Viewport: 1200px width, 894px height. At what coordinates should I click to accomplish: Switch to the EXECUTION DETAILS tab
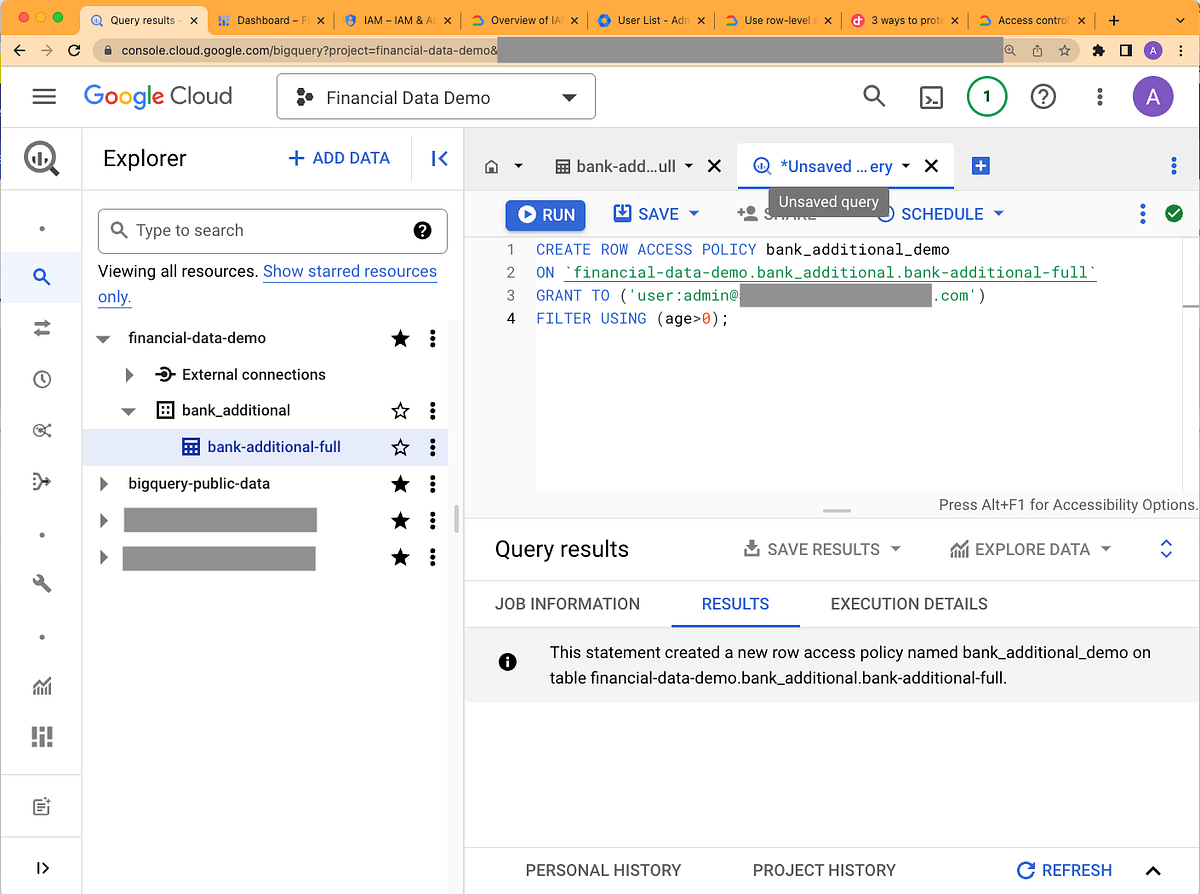click(x=908, y=604)
